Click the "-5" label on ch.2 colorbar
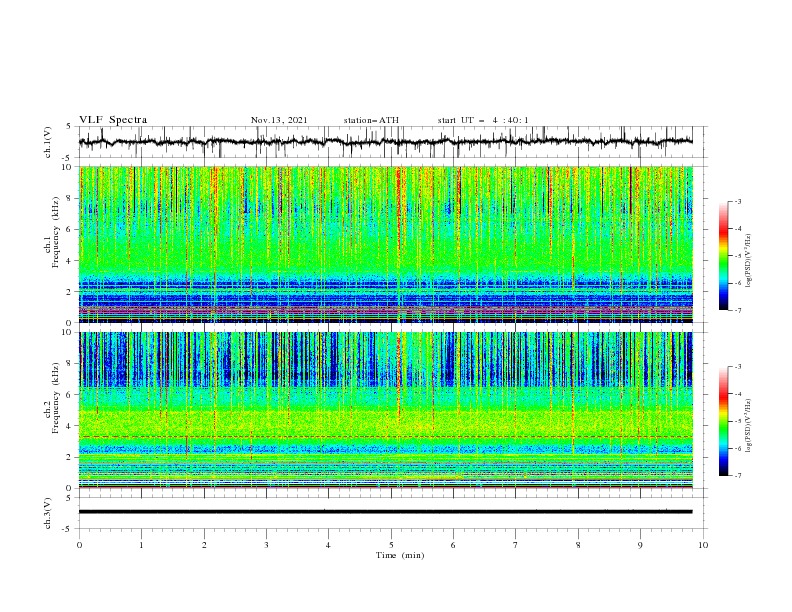Viewport: 792px width, 612px height. 738,421
